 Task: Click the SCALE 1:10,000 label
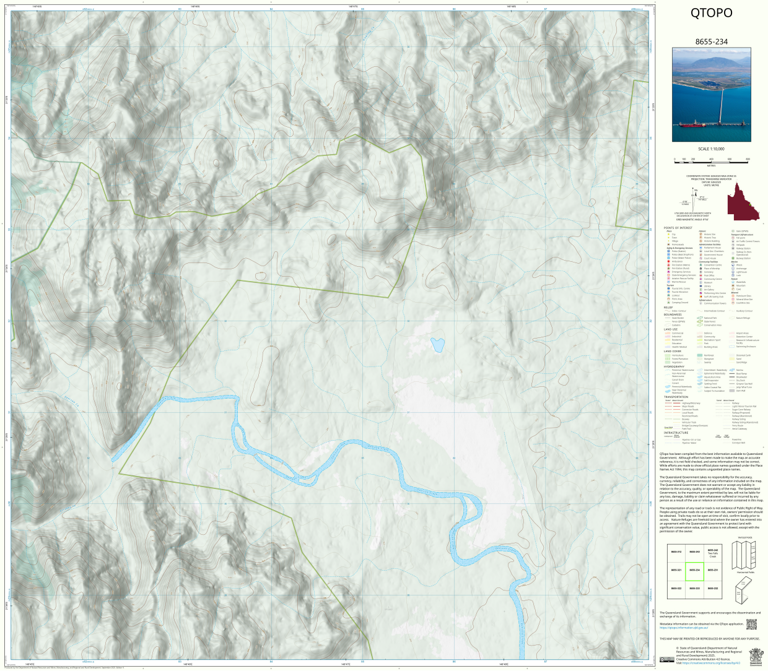[711, 149]
